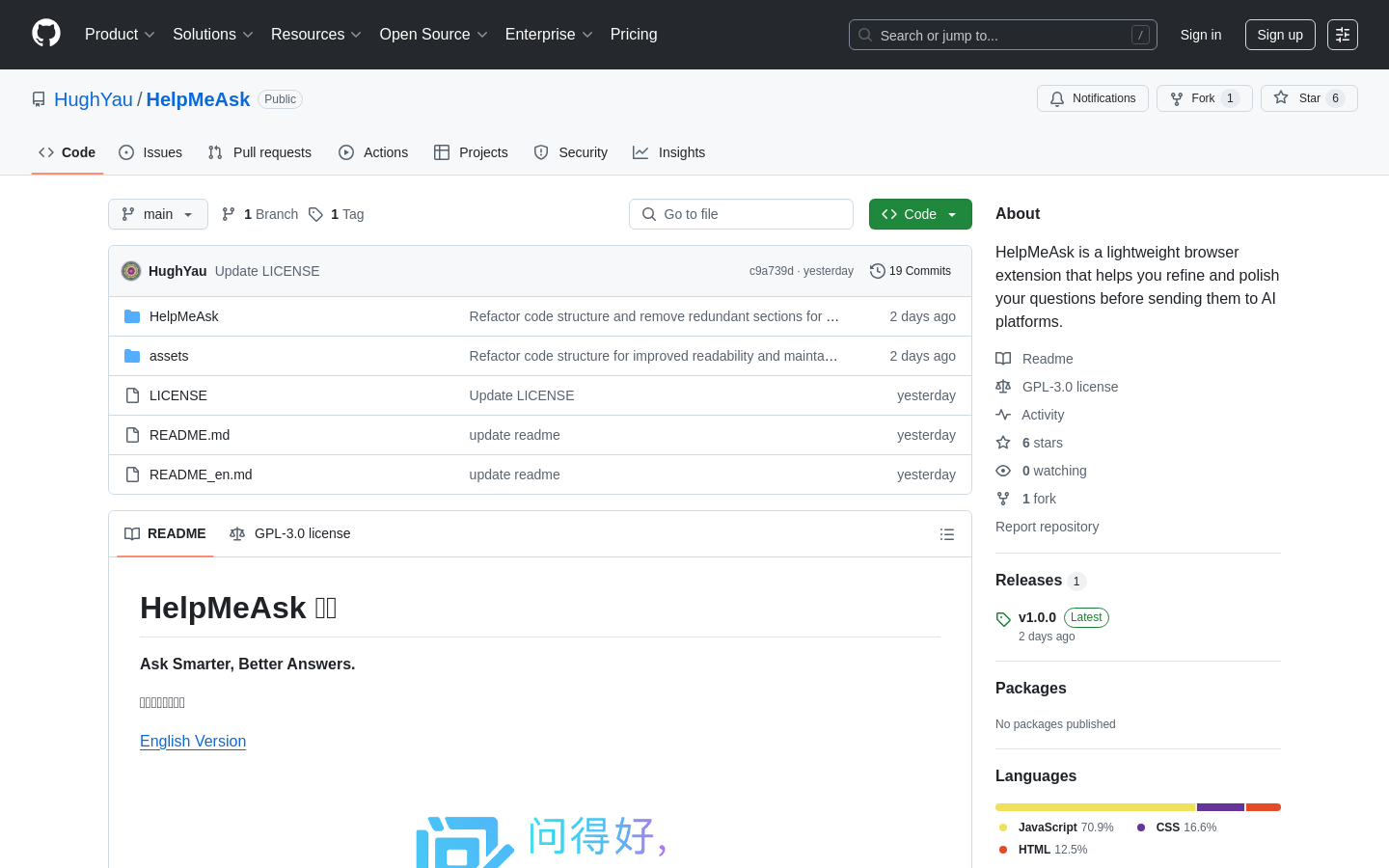Open the green Code dropdown
The width and height of the screenshot is (1389, 868).
(920, 214)
